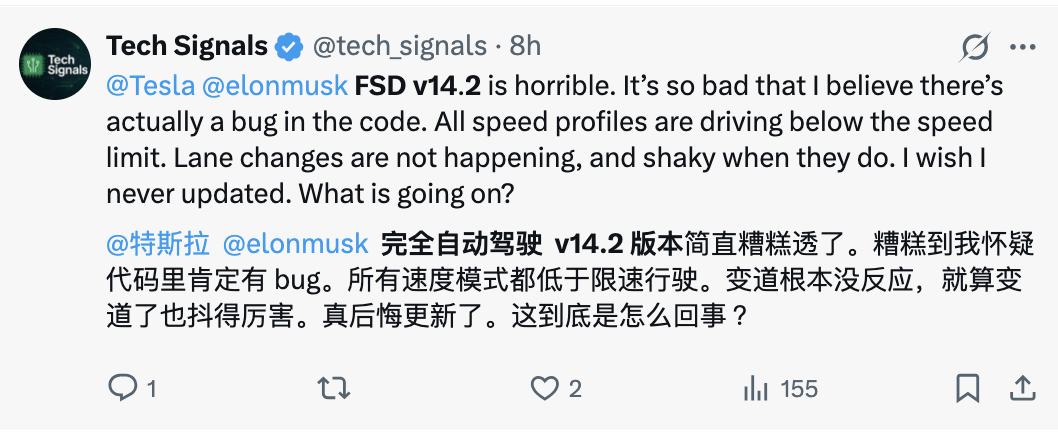Viewport: 1058px width, 432px height.
Task: Open the repost arrows menu
Action: pyautogui.click(x=327, y=388)
